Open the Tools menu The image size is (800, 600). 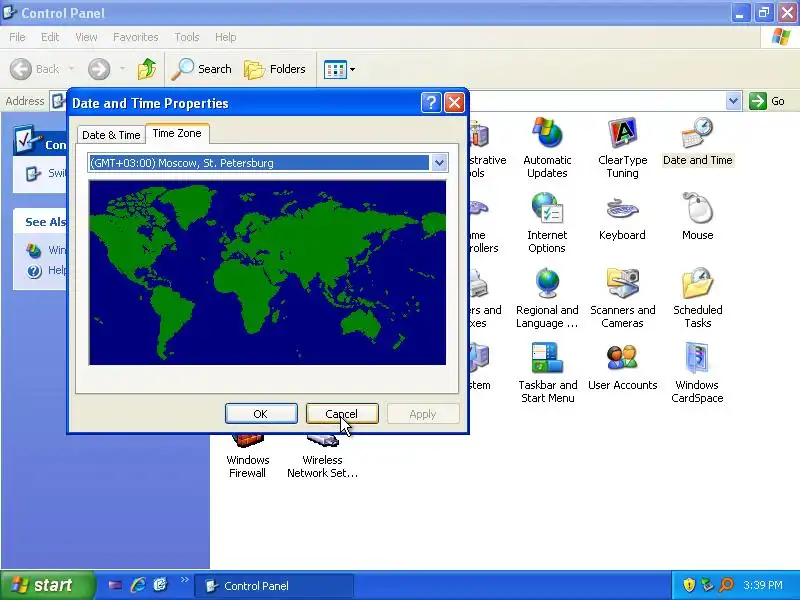point(187,37)
